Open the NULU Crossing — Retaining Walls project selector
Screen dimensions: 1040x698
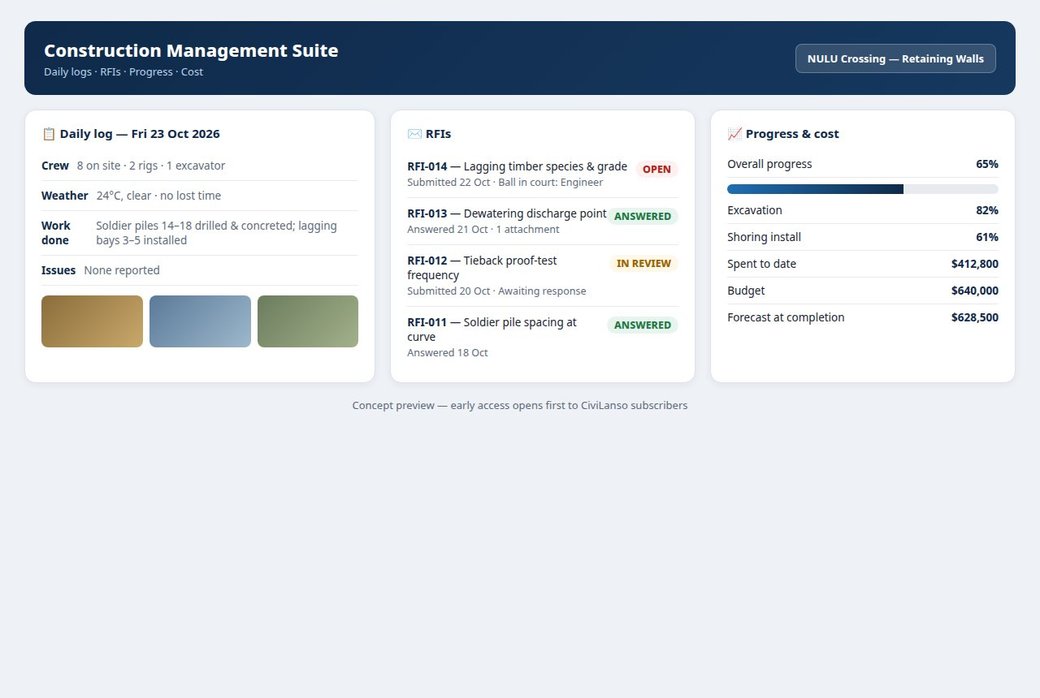point(895,58)
